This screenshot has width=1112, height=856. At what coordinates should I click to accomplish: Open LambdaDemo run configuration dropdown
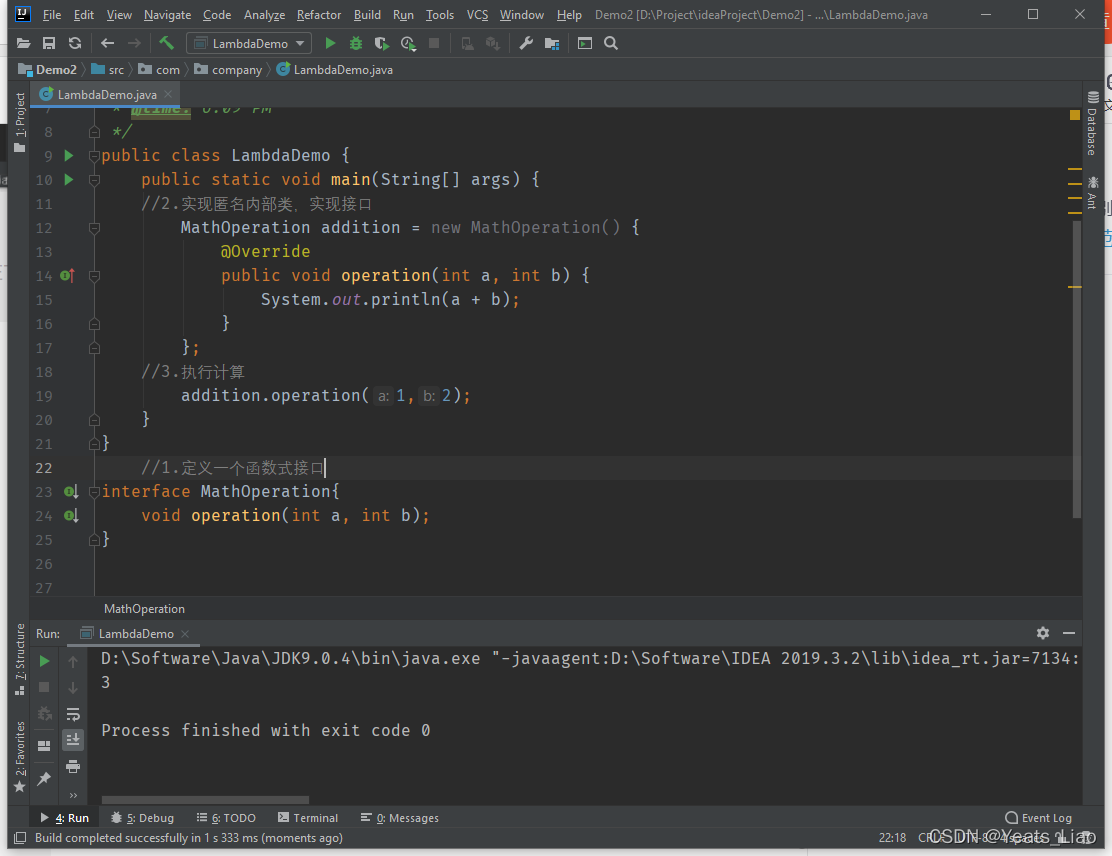click(x=249, y=43)
